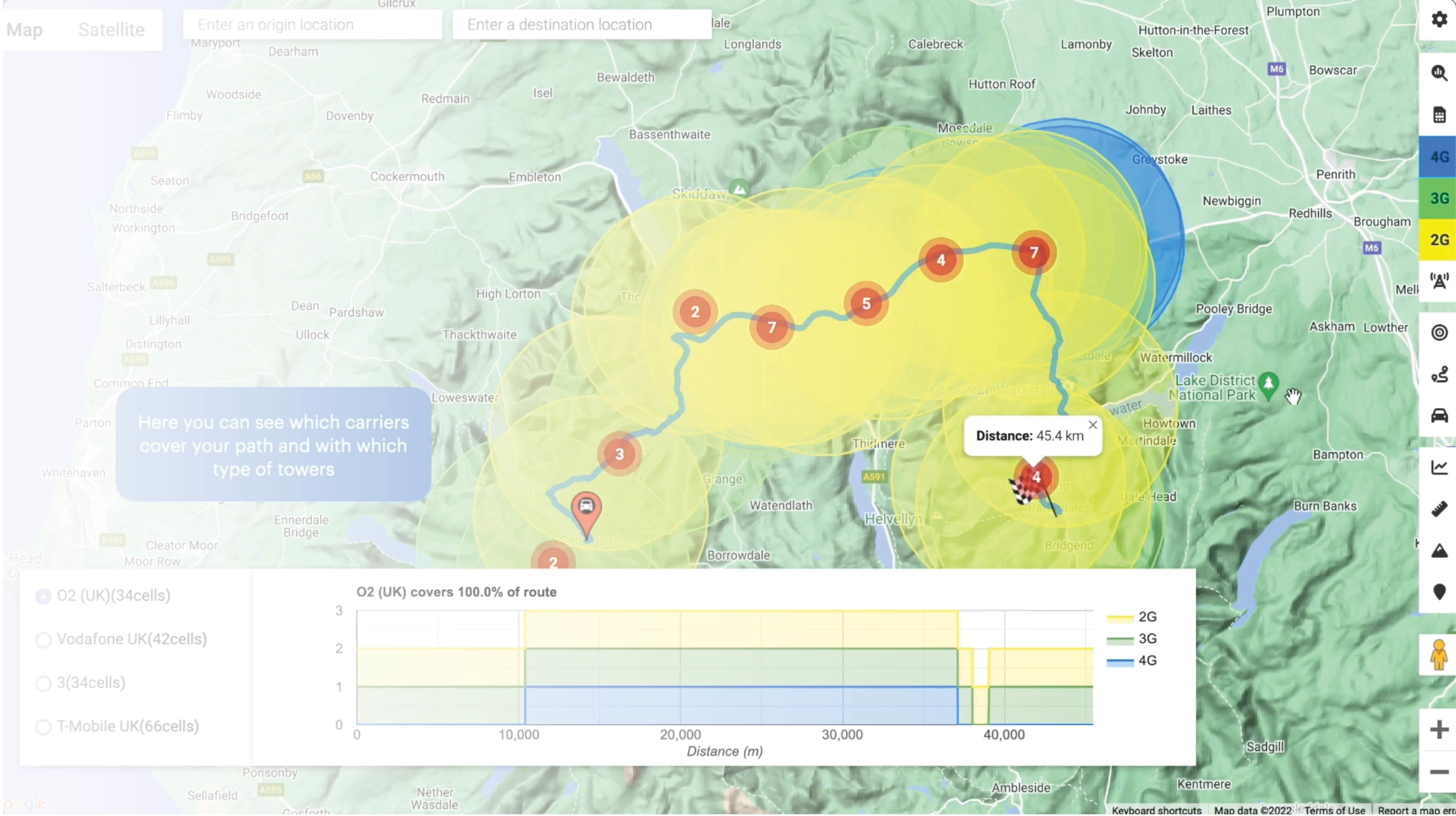Screen dimensions: 1456x816
Task: Click the car origin marker
Action: point(586,514)
